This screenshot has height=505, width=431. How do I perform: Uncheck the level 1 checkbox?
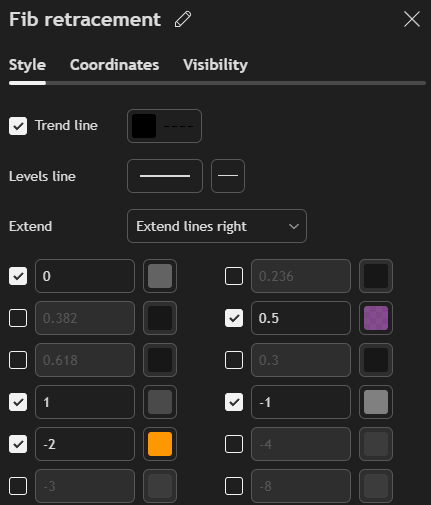click(x=18, y=402)
